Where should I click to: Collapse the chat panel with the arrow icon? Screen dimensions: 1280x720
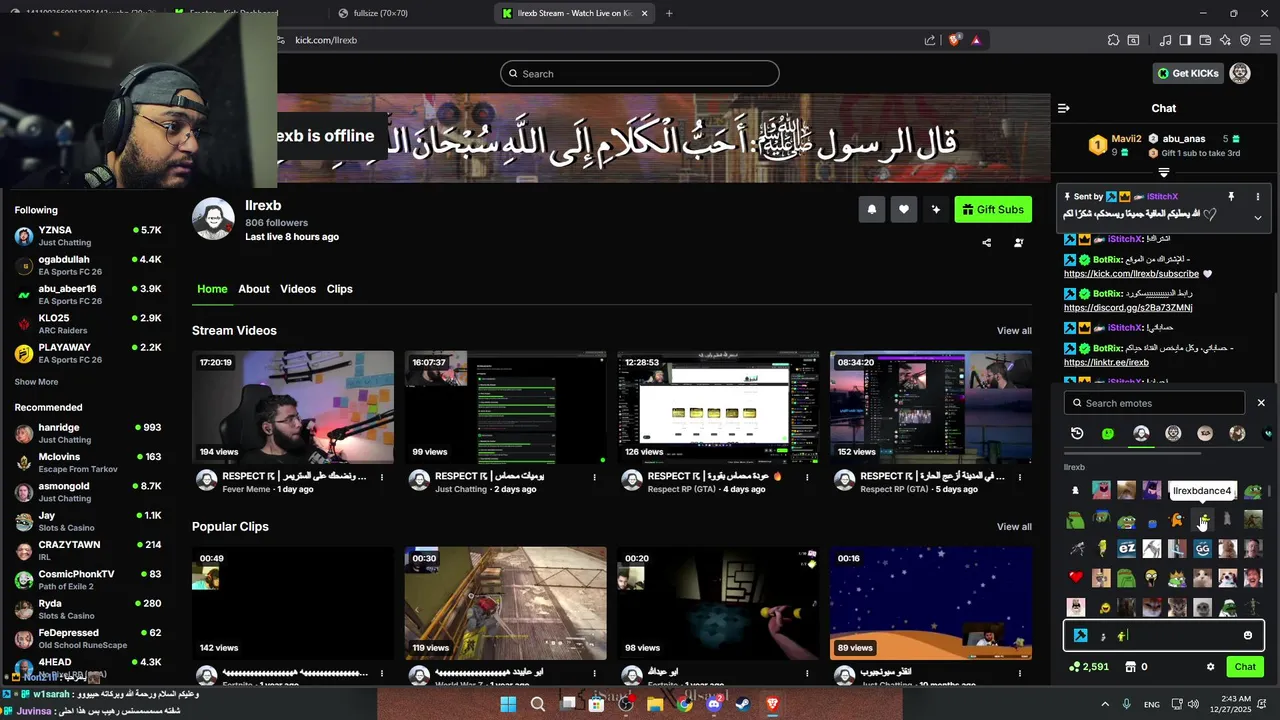click(x=1064, y=108)
